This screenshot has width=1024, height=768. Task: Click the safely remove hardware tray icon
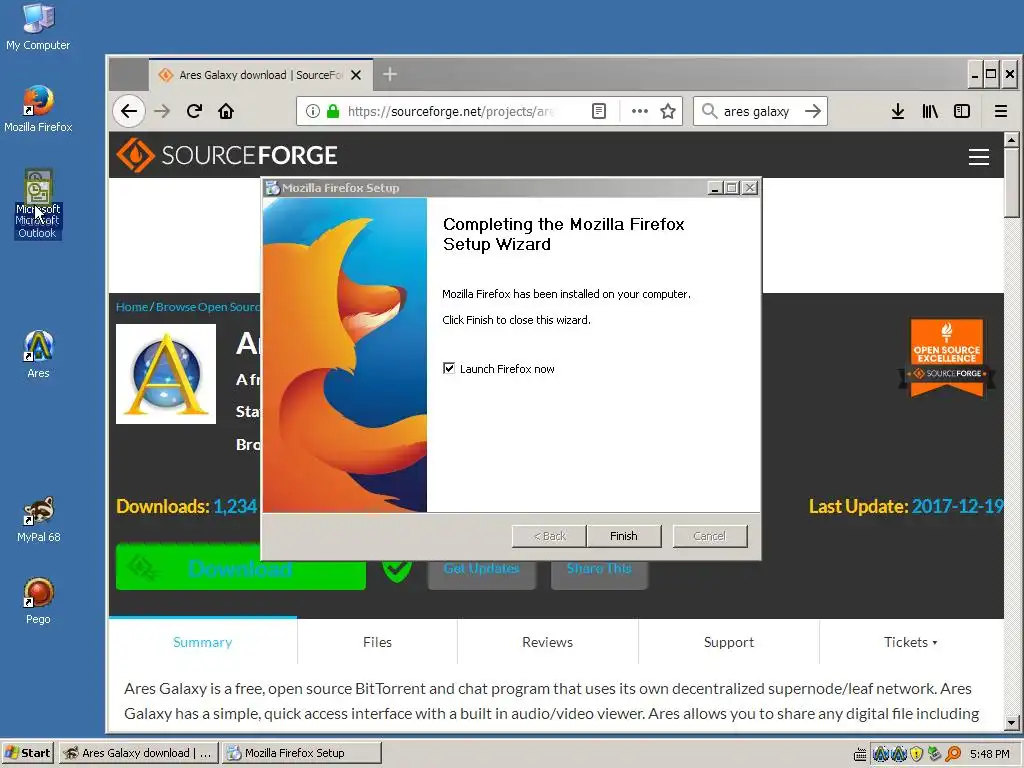coord(935,754)
